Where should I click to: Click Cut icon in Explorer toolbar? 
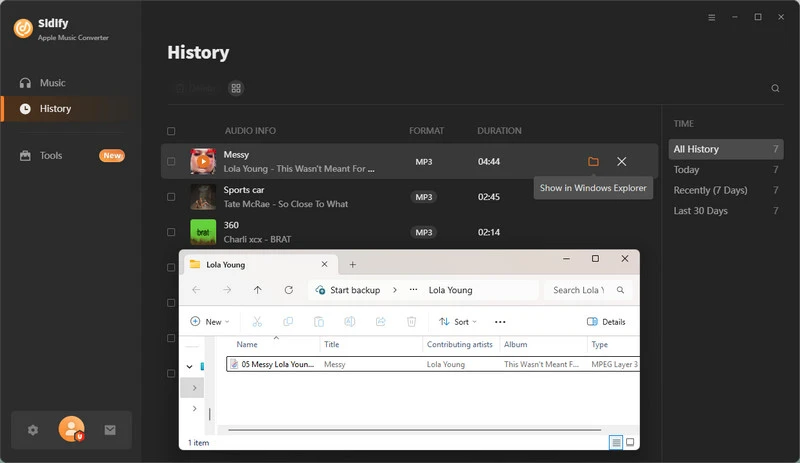257,322
